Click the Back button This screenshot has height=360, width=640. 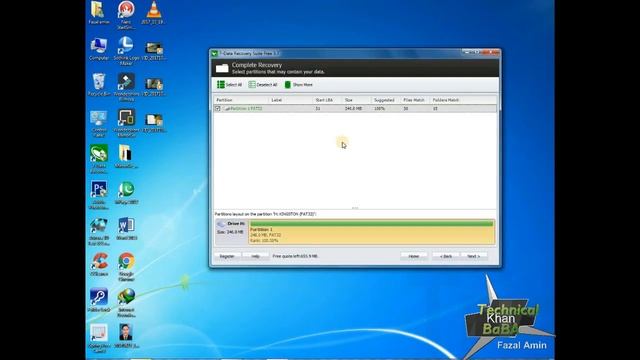446,256
